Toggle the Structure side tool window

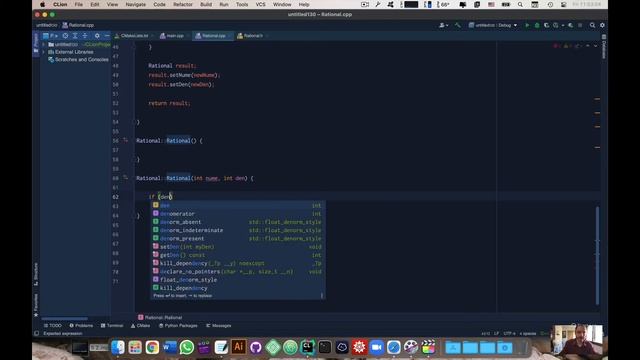(36, 274)
